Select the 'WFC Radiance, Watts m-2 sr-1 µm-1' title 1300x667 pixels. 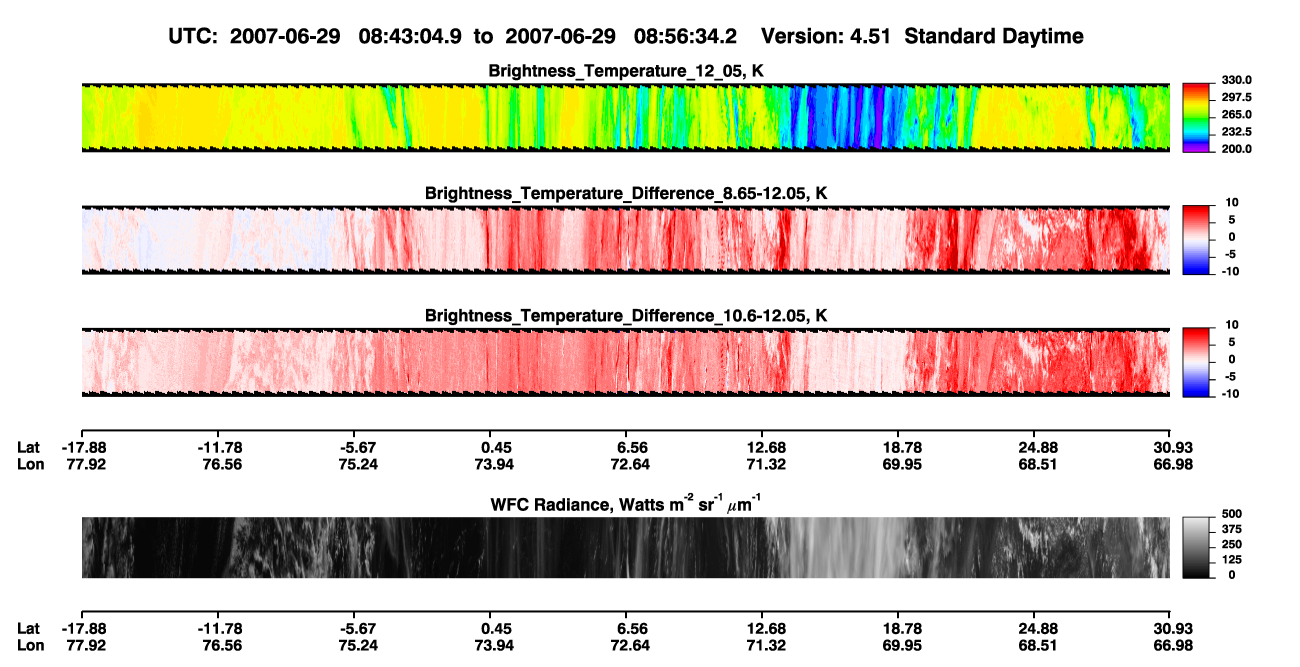626,503
